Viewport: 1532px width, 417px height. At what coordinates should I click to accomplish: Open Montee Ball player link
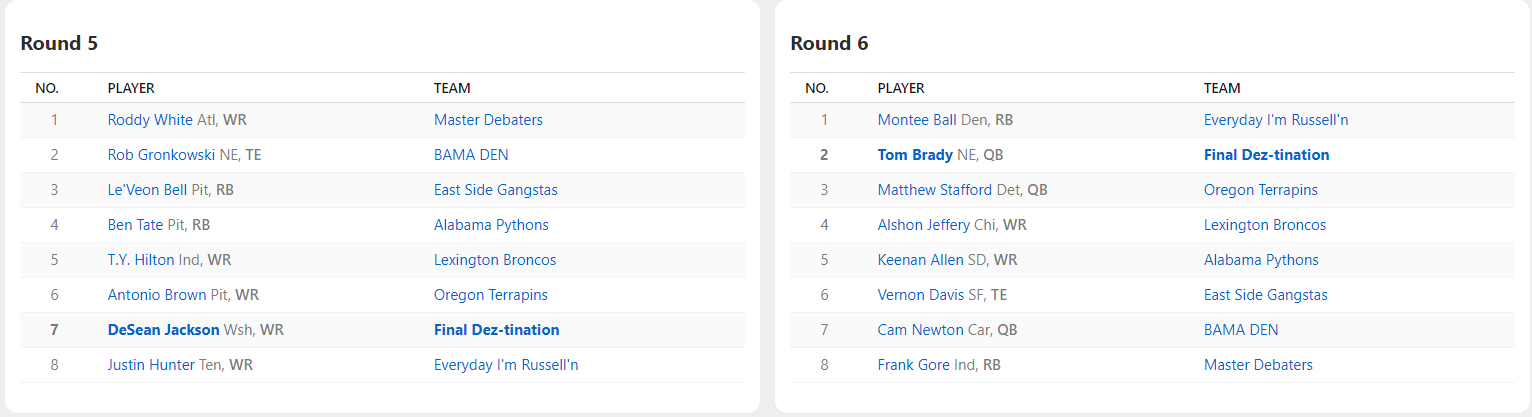[917, 120]
